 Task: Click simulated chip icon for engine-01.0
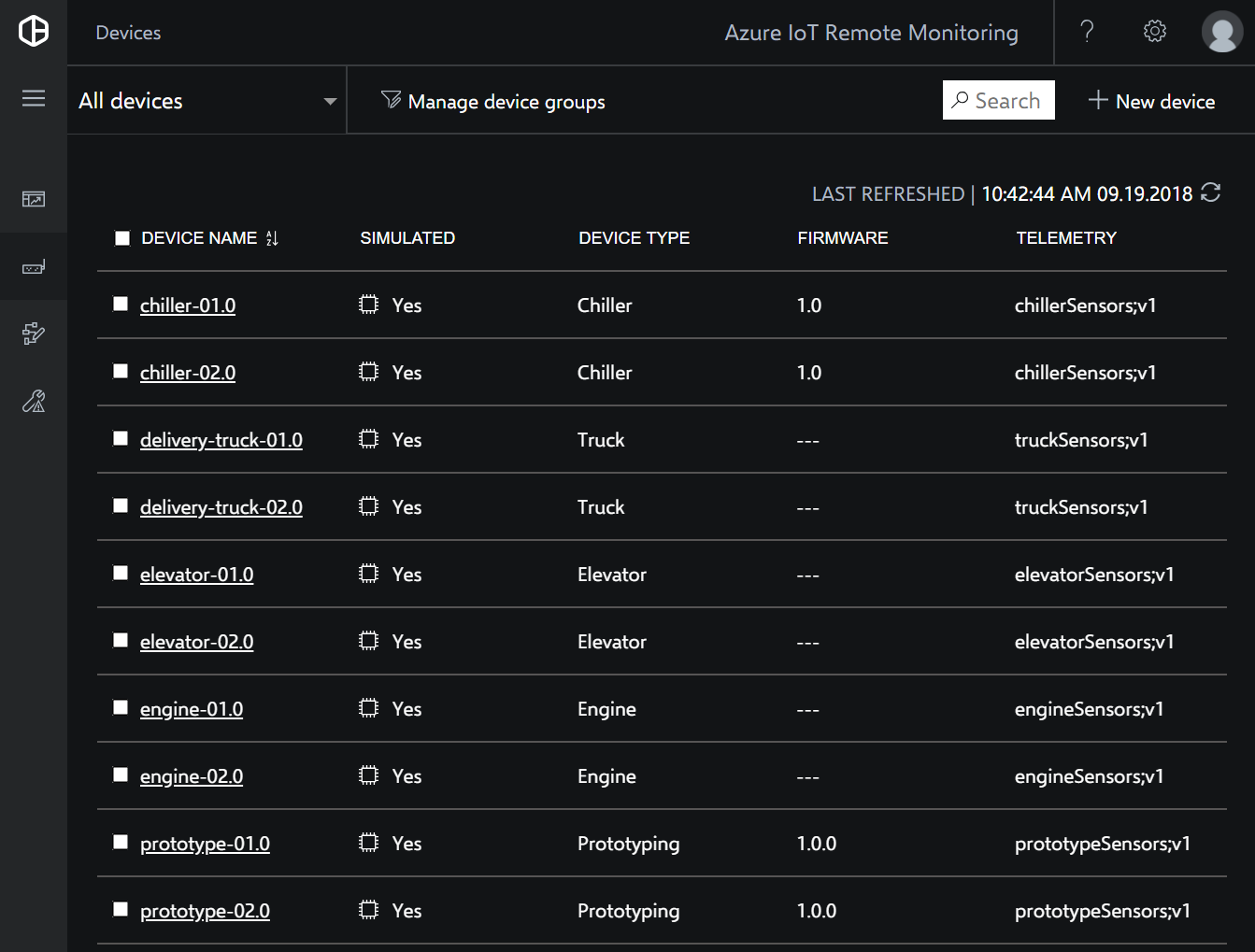tap(369, 708)
